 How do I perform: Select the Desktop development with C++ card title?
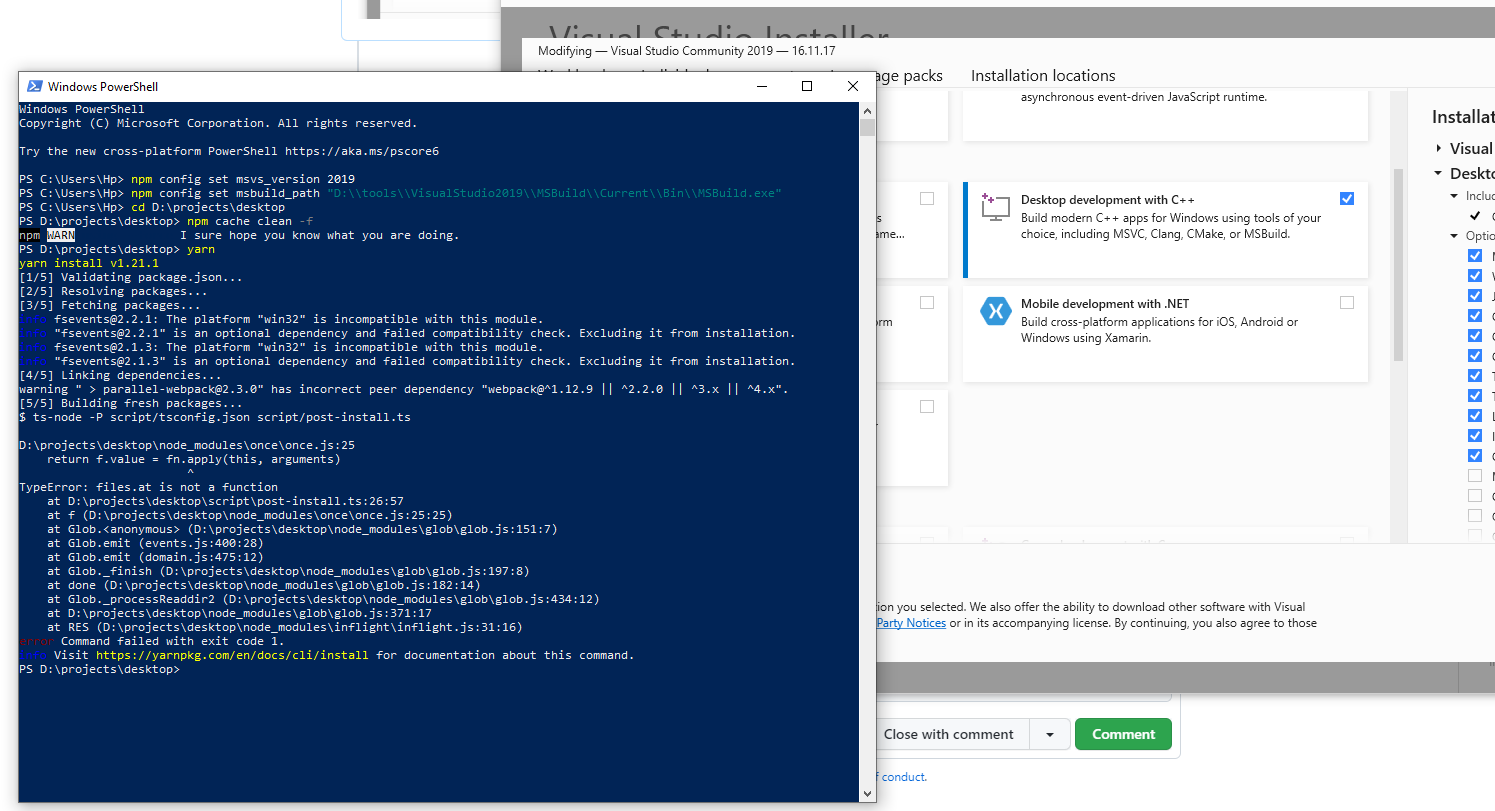[1107, 200]
